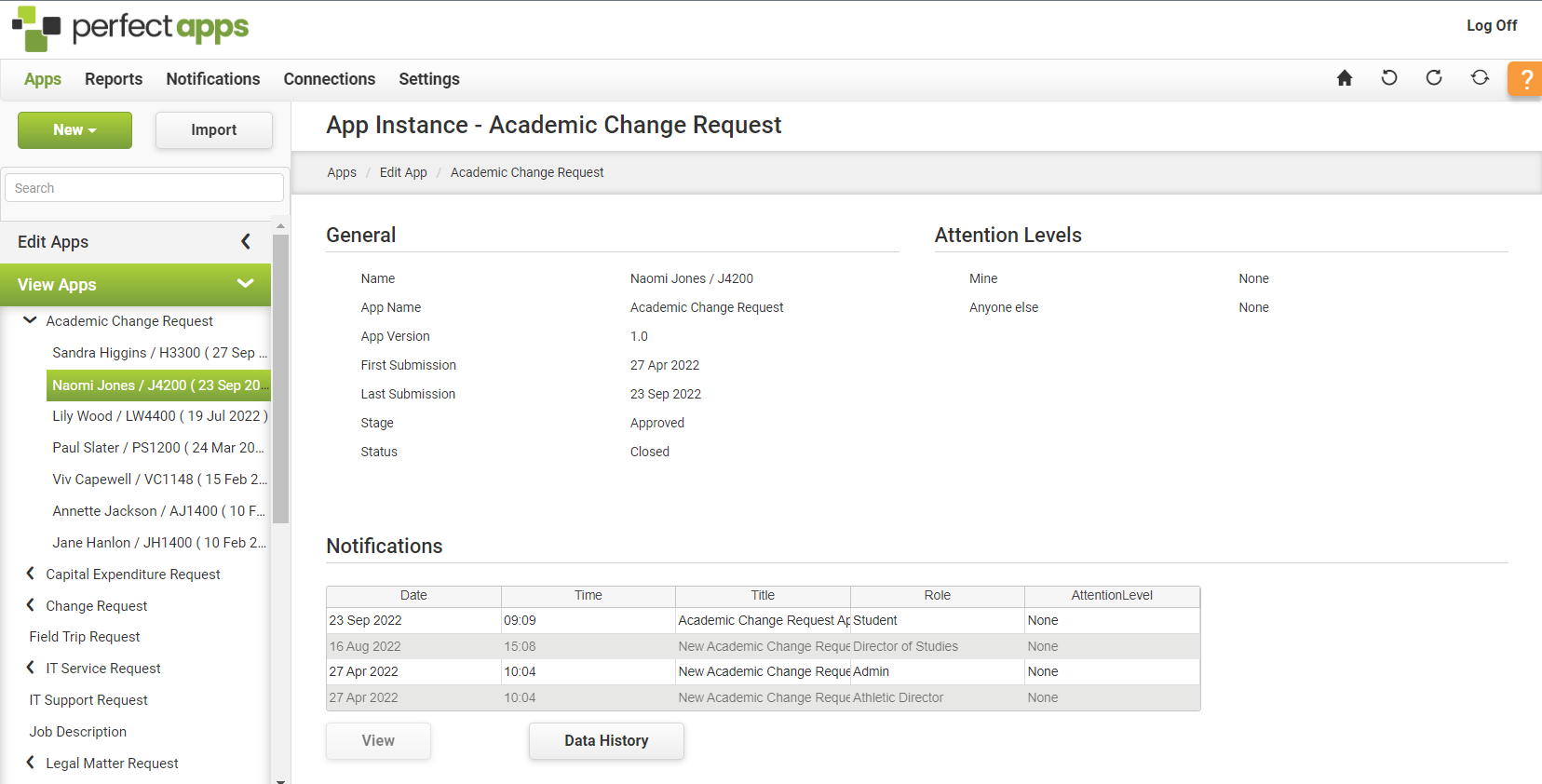
Task: Click the sidebar vertical scrollbar thumb
Action: tap(280, 379)
